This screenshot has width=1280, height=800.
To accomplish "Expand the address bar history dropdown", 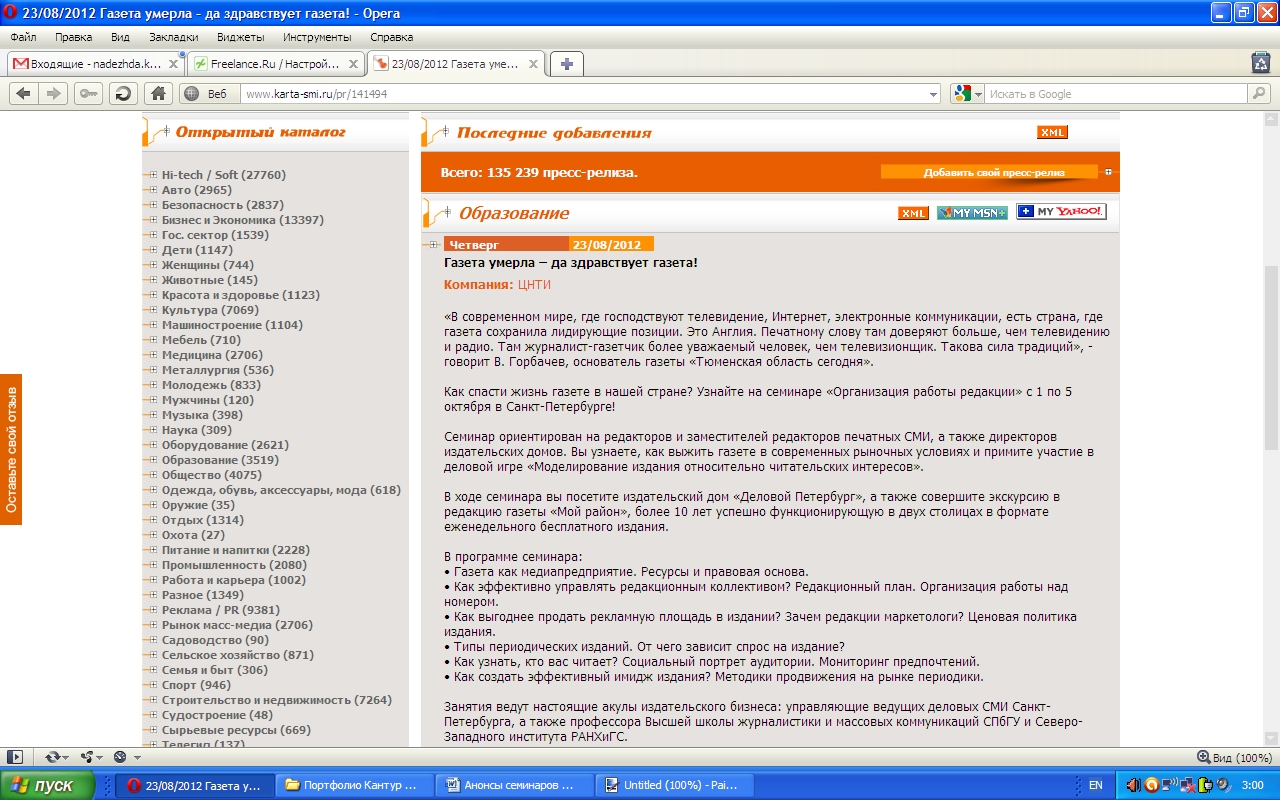I will [x=934, y=94].
